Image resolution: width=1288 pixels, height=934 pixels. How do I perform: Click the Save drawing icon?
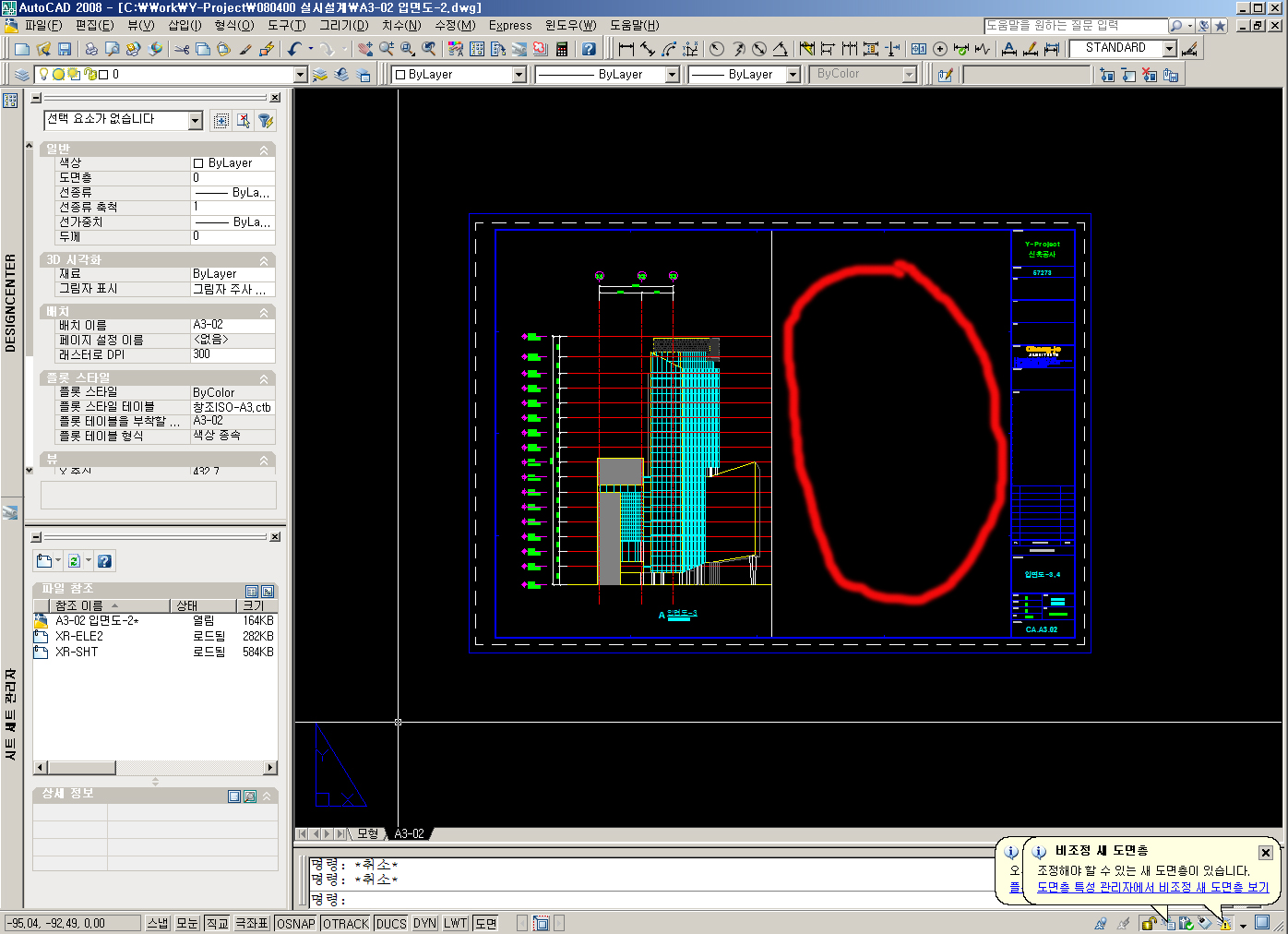(x=65, y=49)
